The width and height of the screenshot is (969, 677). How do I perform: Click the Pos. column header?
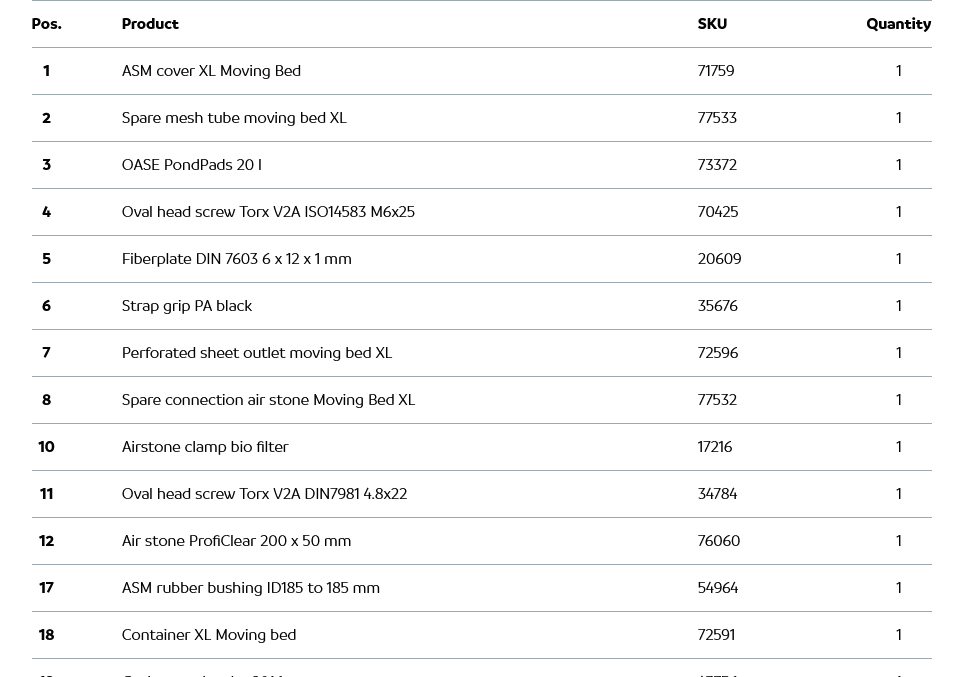click(46, 24)
